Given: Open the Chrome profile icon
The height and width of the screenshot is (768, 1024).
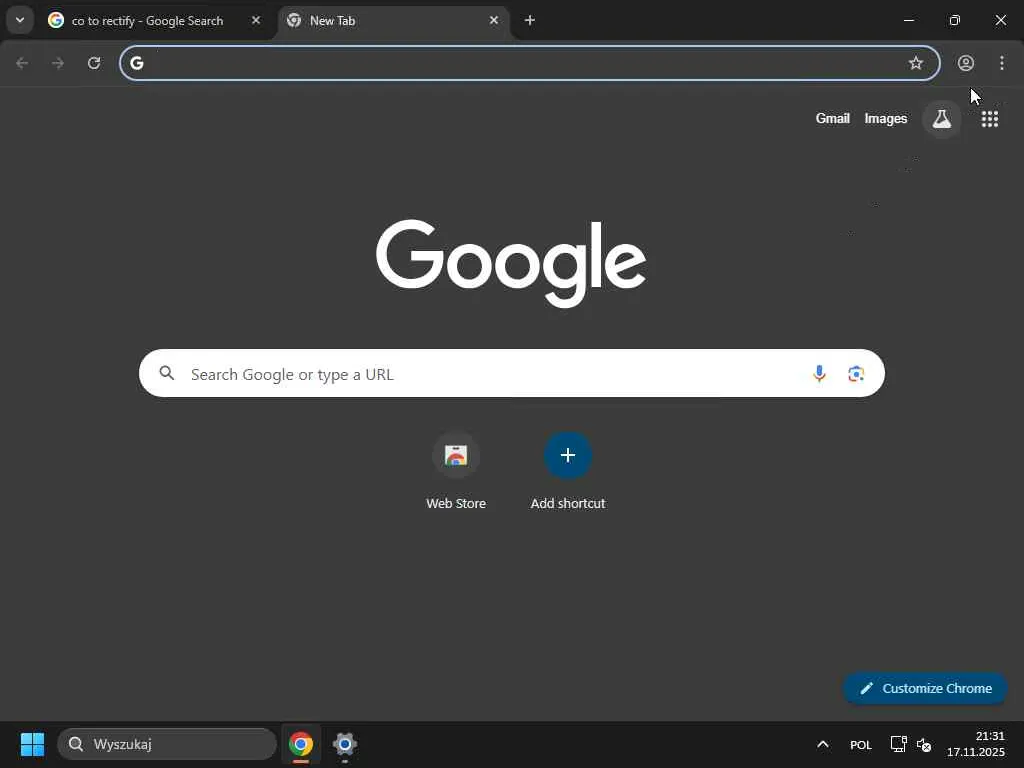Looking at the screenshot, I should click(x=966, y=63).
